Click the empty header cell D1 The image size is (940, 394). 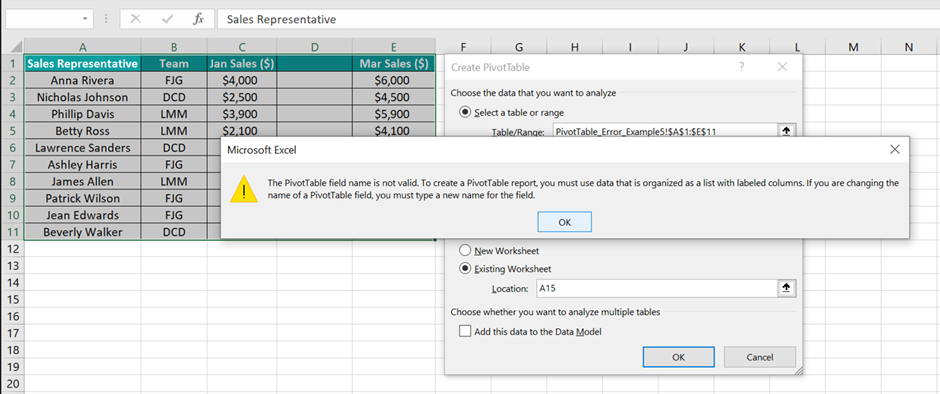pos(315,64)
